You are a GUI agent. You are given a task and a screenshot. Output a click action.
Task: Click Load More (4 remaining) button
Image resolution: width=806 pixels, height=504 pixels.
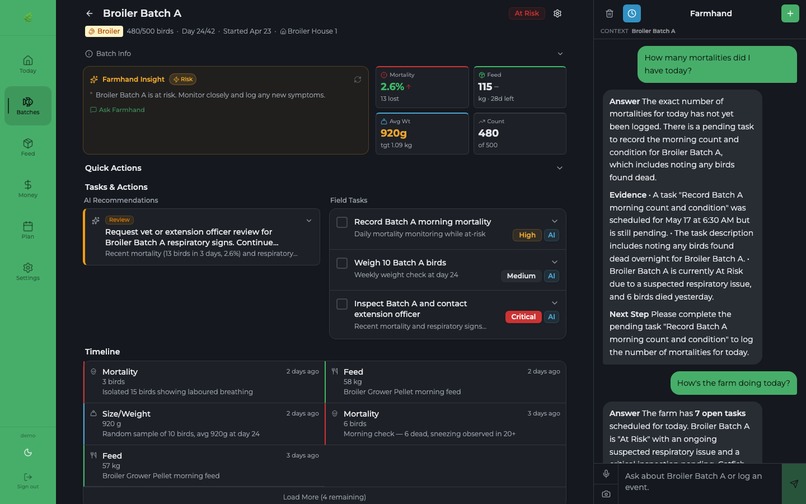coord(324,497)
